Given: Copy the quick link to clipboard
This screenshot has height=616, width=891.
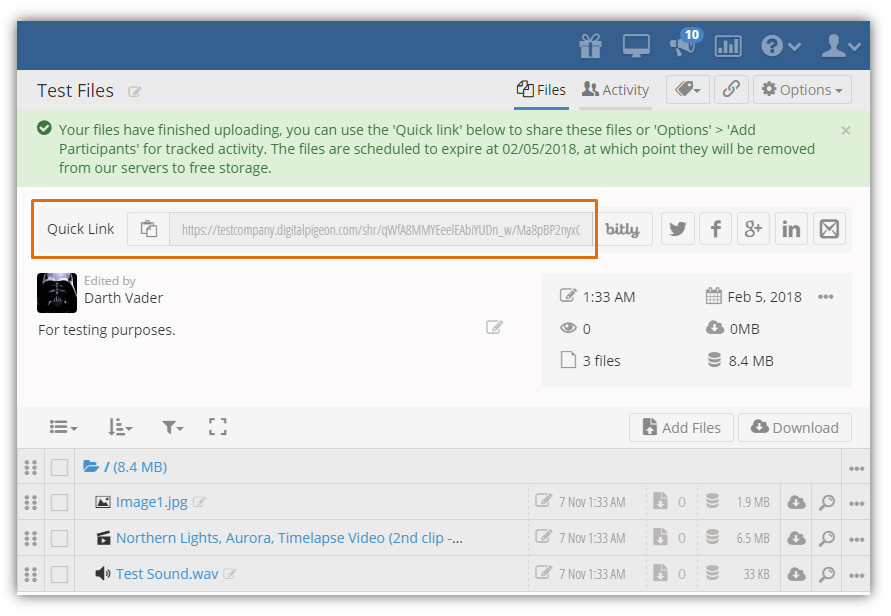Looking at the screenshot, I should pyautogui.click(x=148, y=229).
